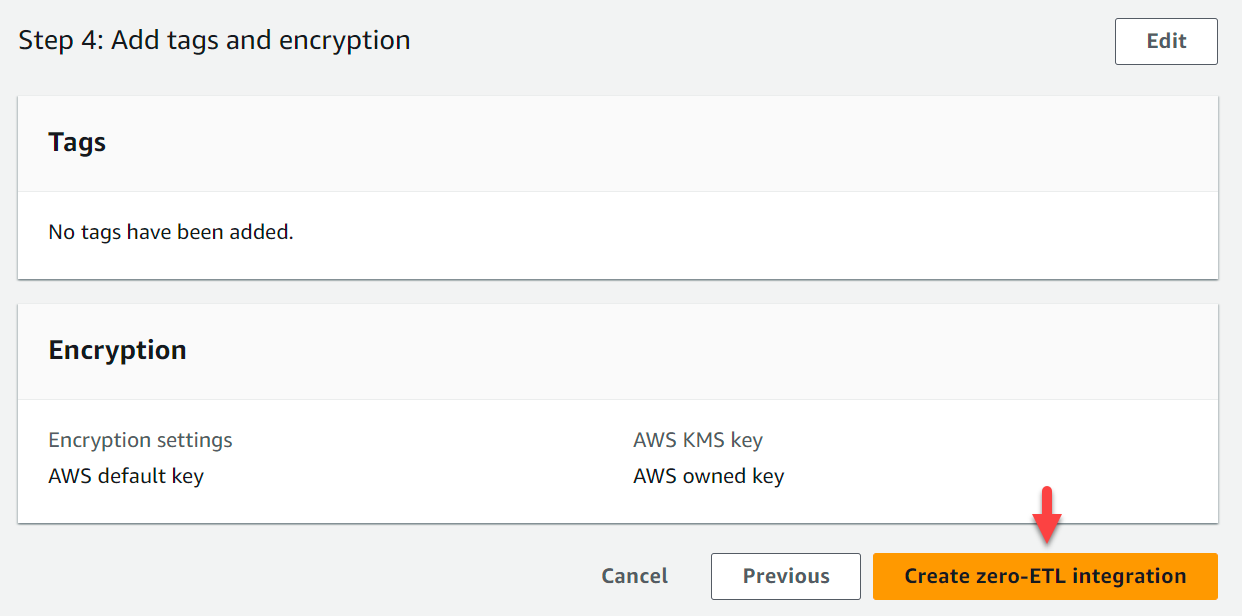Click the Edit button in the top-right corner
Image resolution: width=1242 pixels, height=616 pixels.
(1165, 41)
